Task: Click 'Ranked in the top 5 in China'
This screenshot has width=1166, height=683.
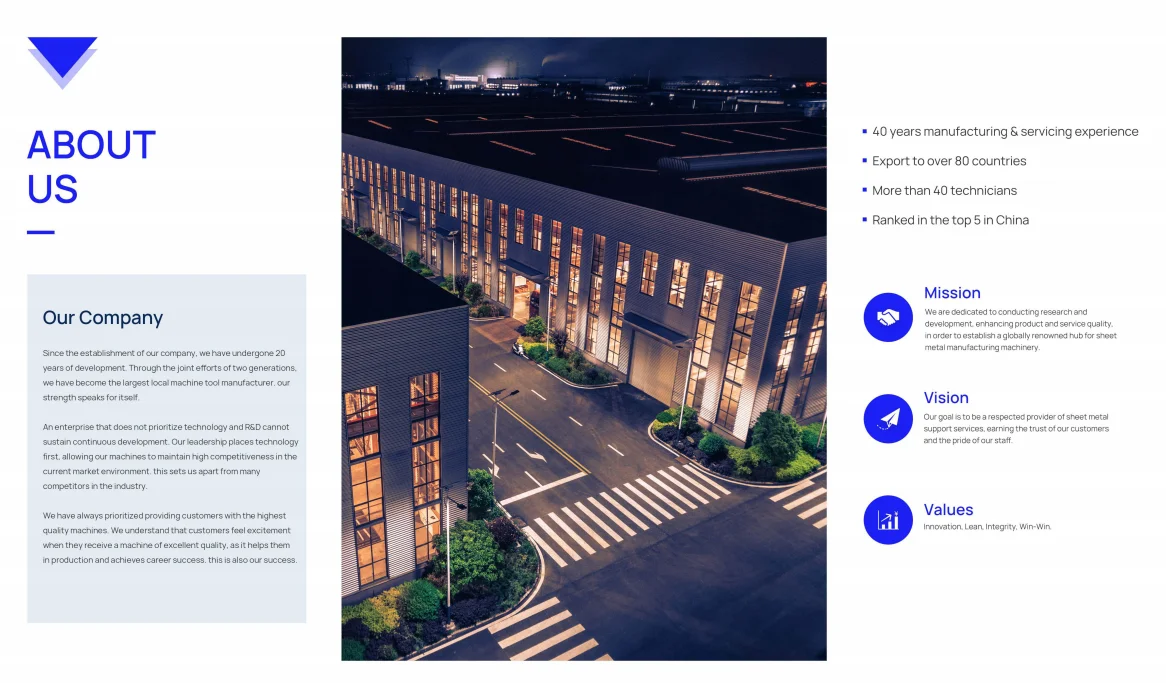Action: click(950, 220)
